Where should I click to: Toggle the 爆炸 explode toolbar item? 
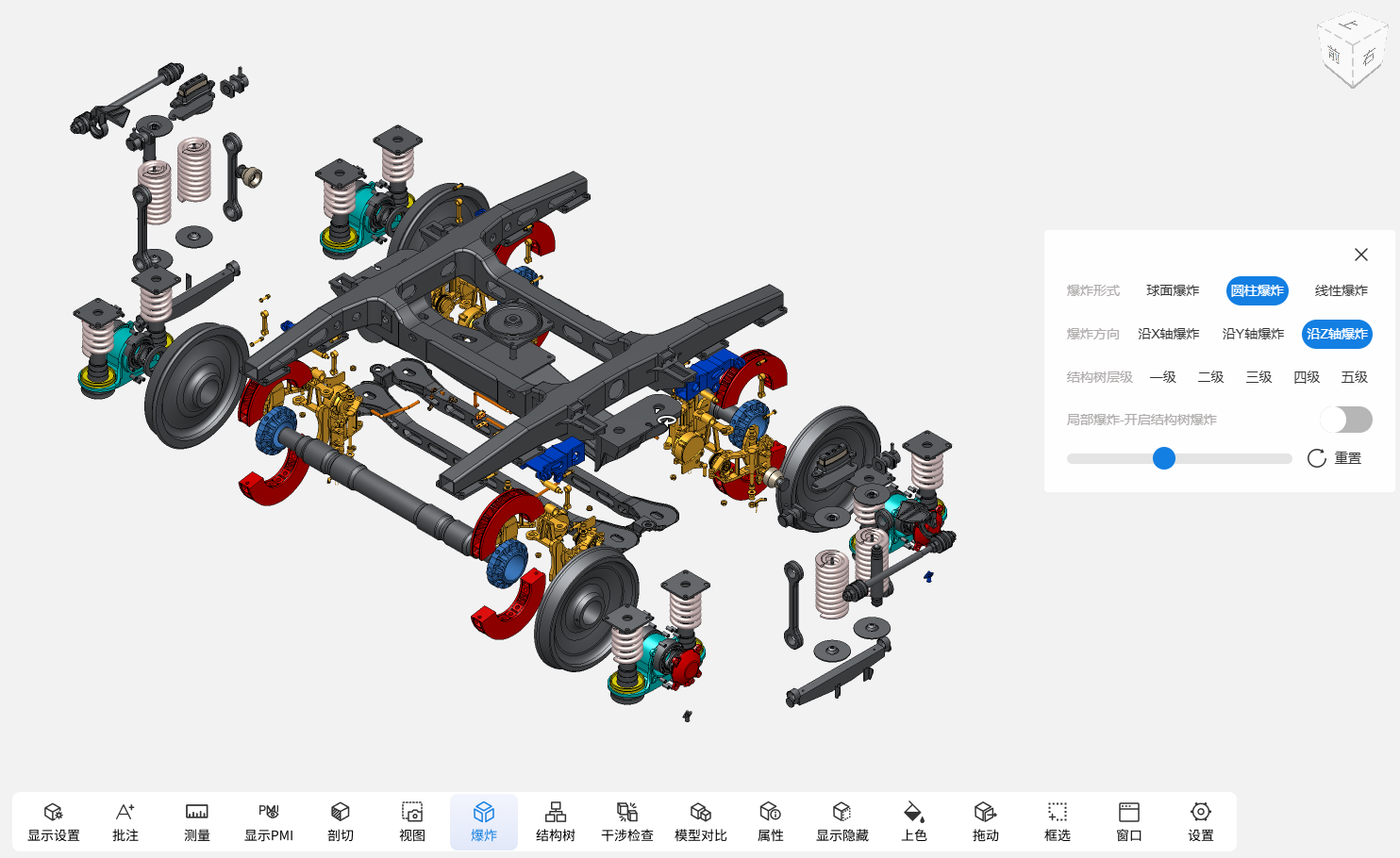coord(484,821)
